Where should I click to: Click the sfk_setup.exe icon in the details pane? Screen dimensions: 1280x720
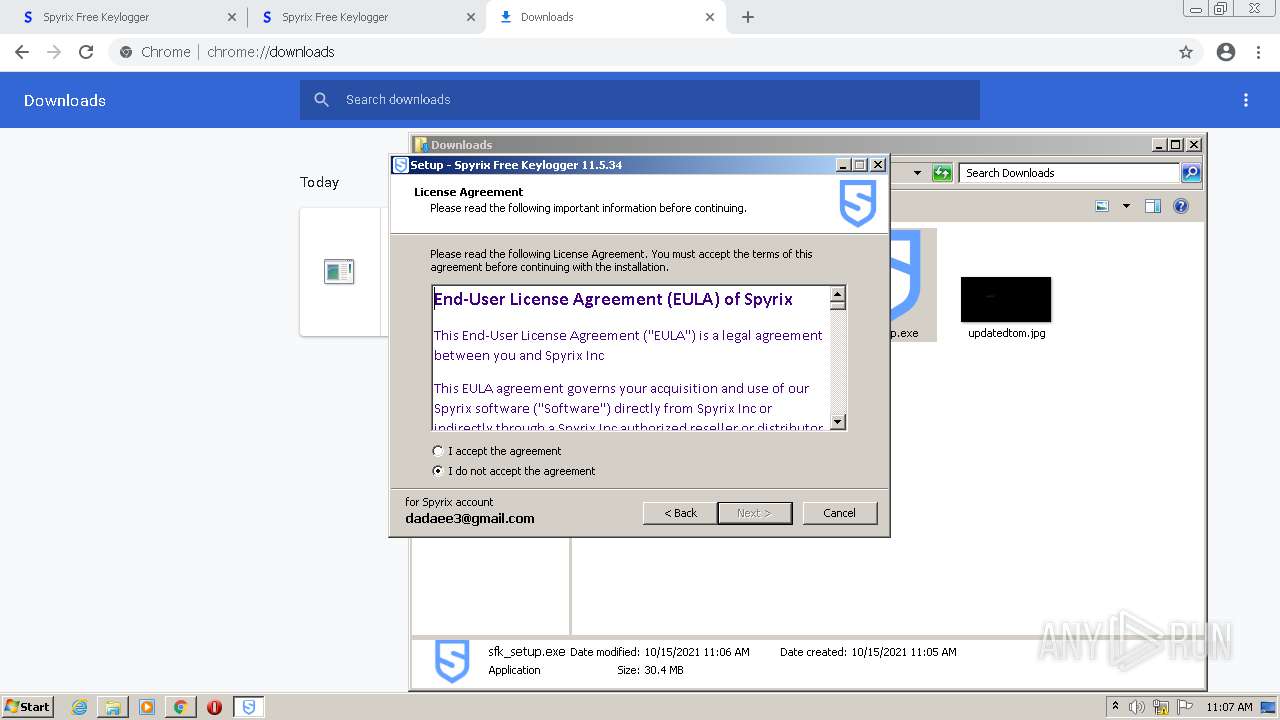click(x=452, y=661)
